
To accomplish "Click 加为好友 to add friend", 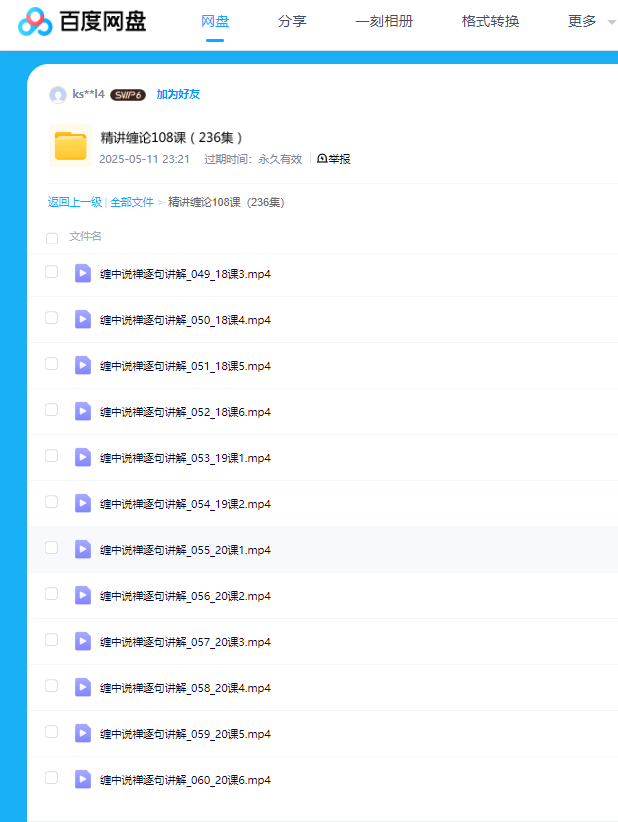I will (x=178, y=95).
